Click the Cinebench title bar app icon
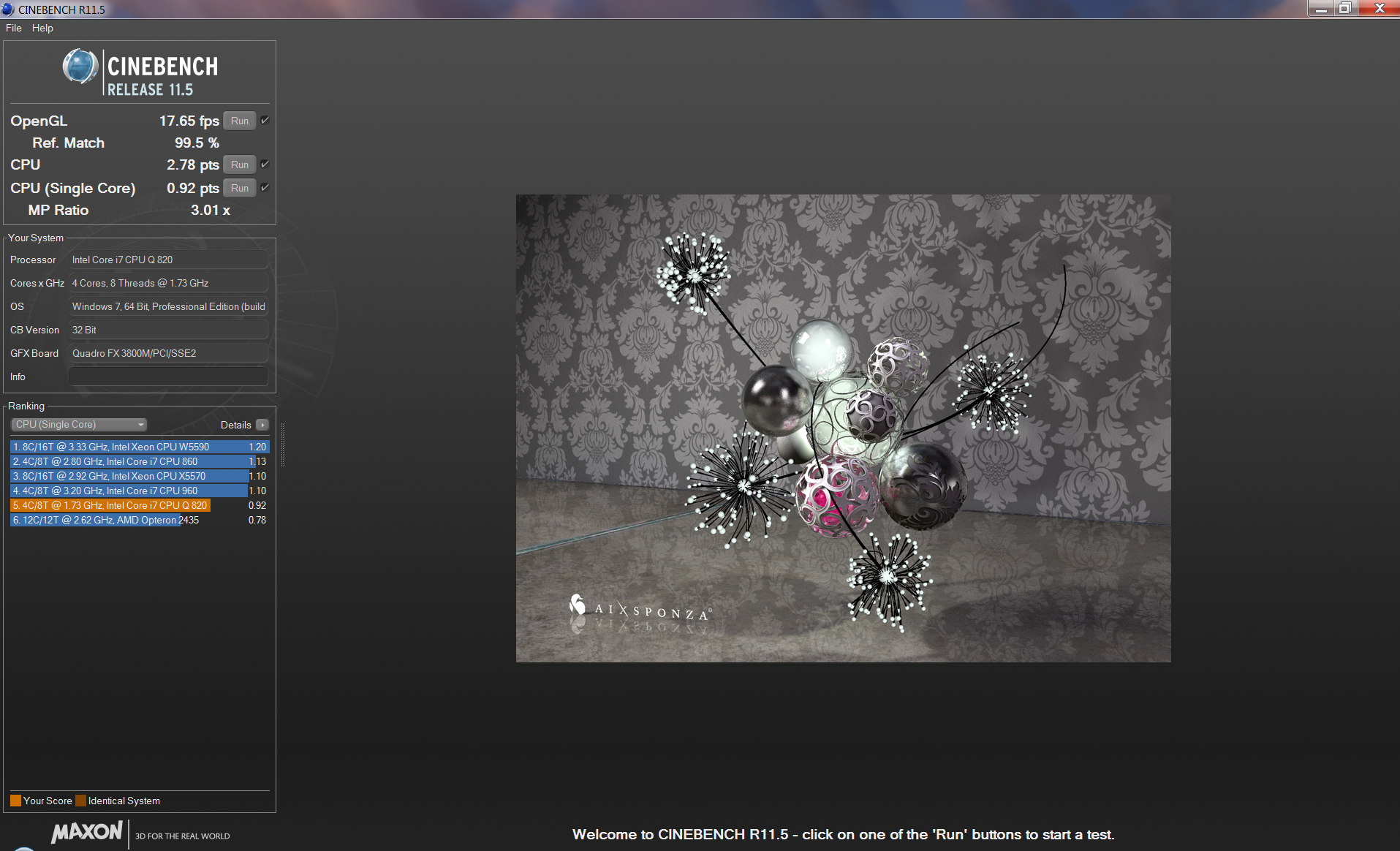Image resolution: width=1400 pixels, height=851 pixels. tap(7, 10)
